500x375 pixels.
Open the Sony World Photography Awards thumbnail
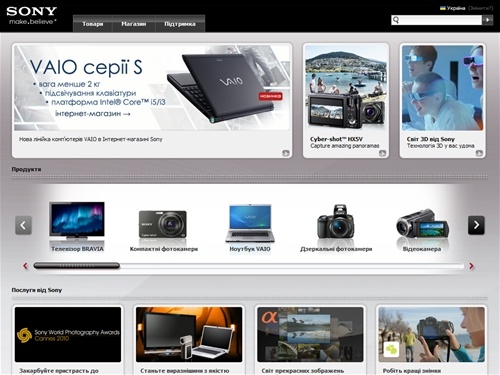(x=68, y=335)
